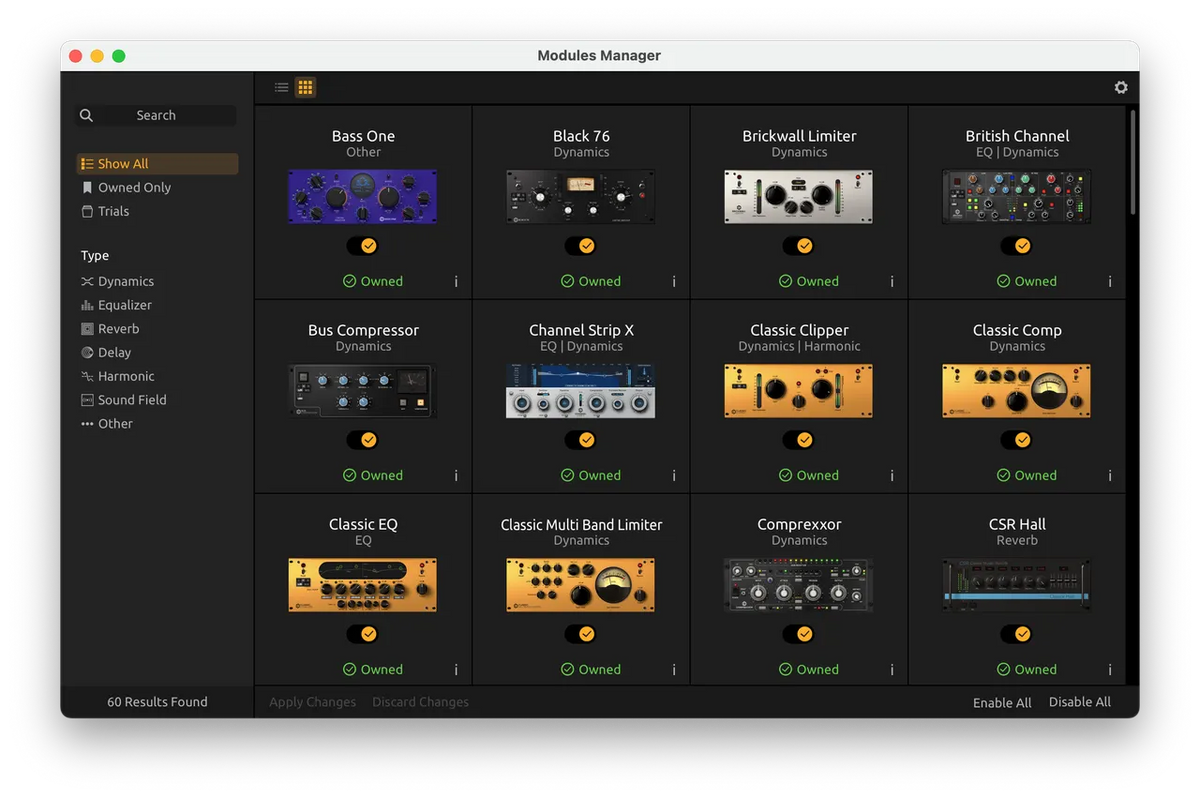Select the grid view icon
Viewport: 1200px width, 798px height.
[305, 87]
